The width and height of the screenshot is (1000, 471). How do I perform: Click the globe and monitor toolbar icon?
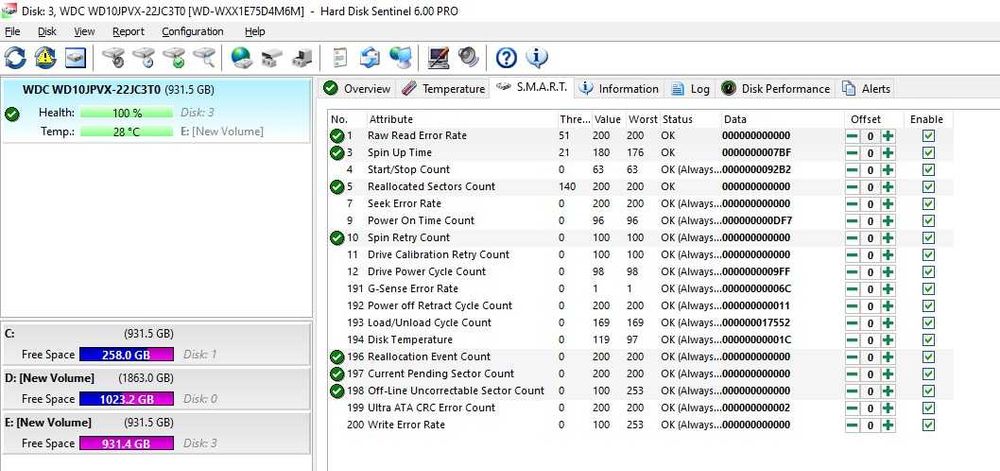coord(401,58)
